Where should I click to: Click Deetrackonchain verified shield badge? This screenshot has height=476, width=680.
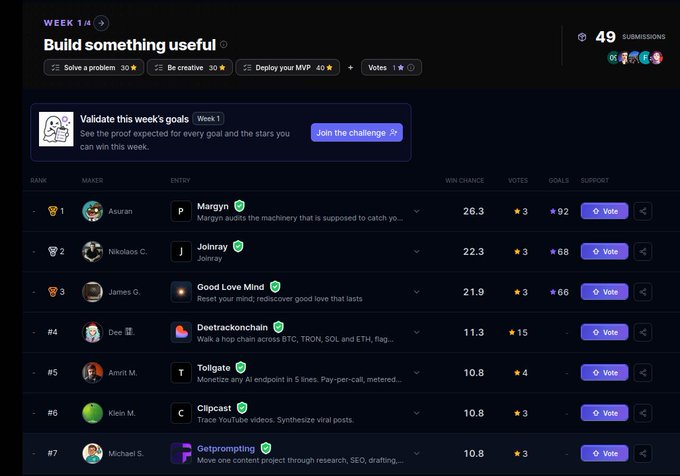click(x=278, y=327)
